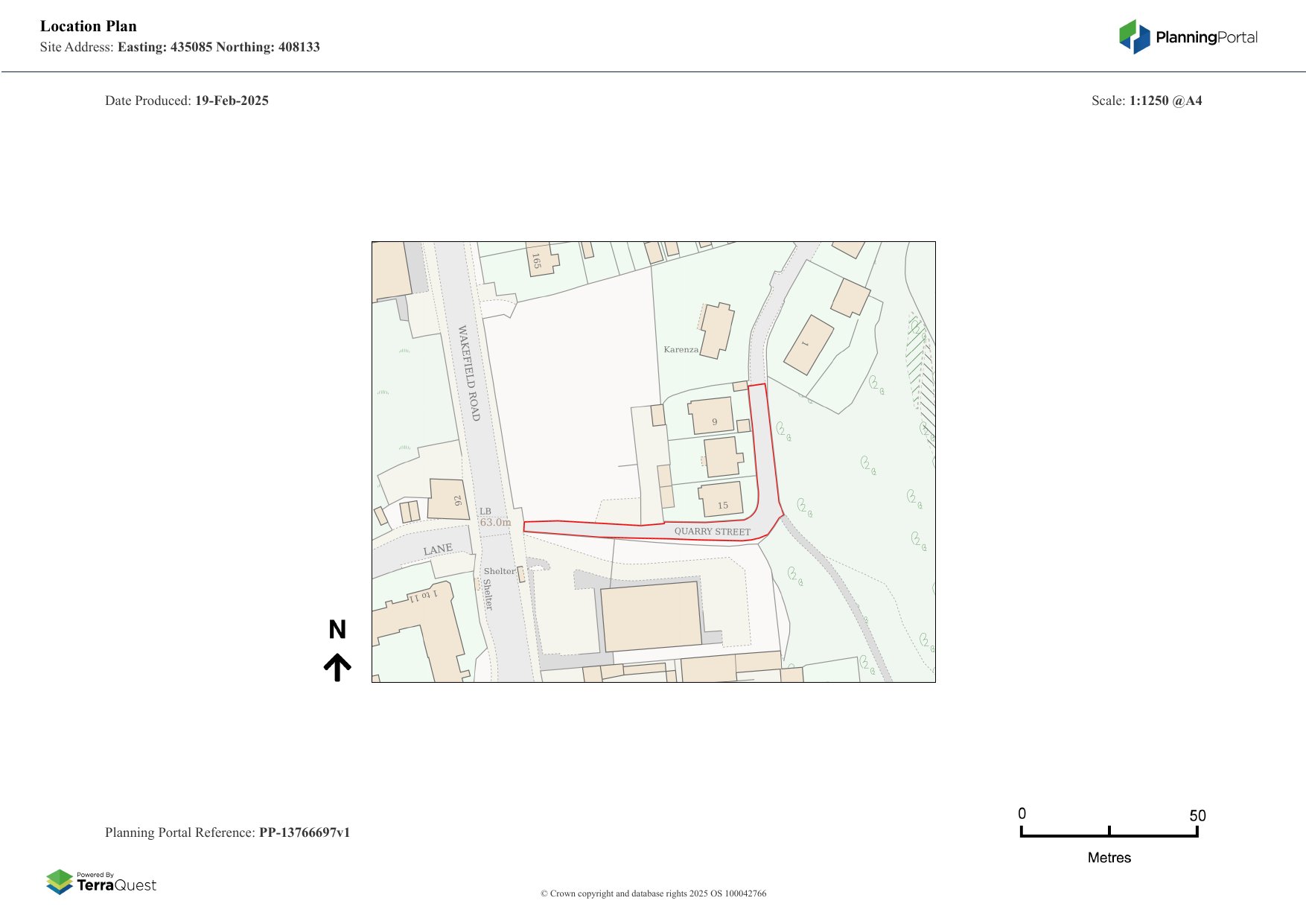Click the WAKEFIELD ROAD label
Image resolution: width=1306 pixels, height=924 pixels.
[468, 373]
